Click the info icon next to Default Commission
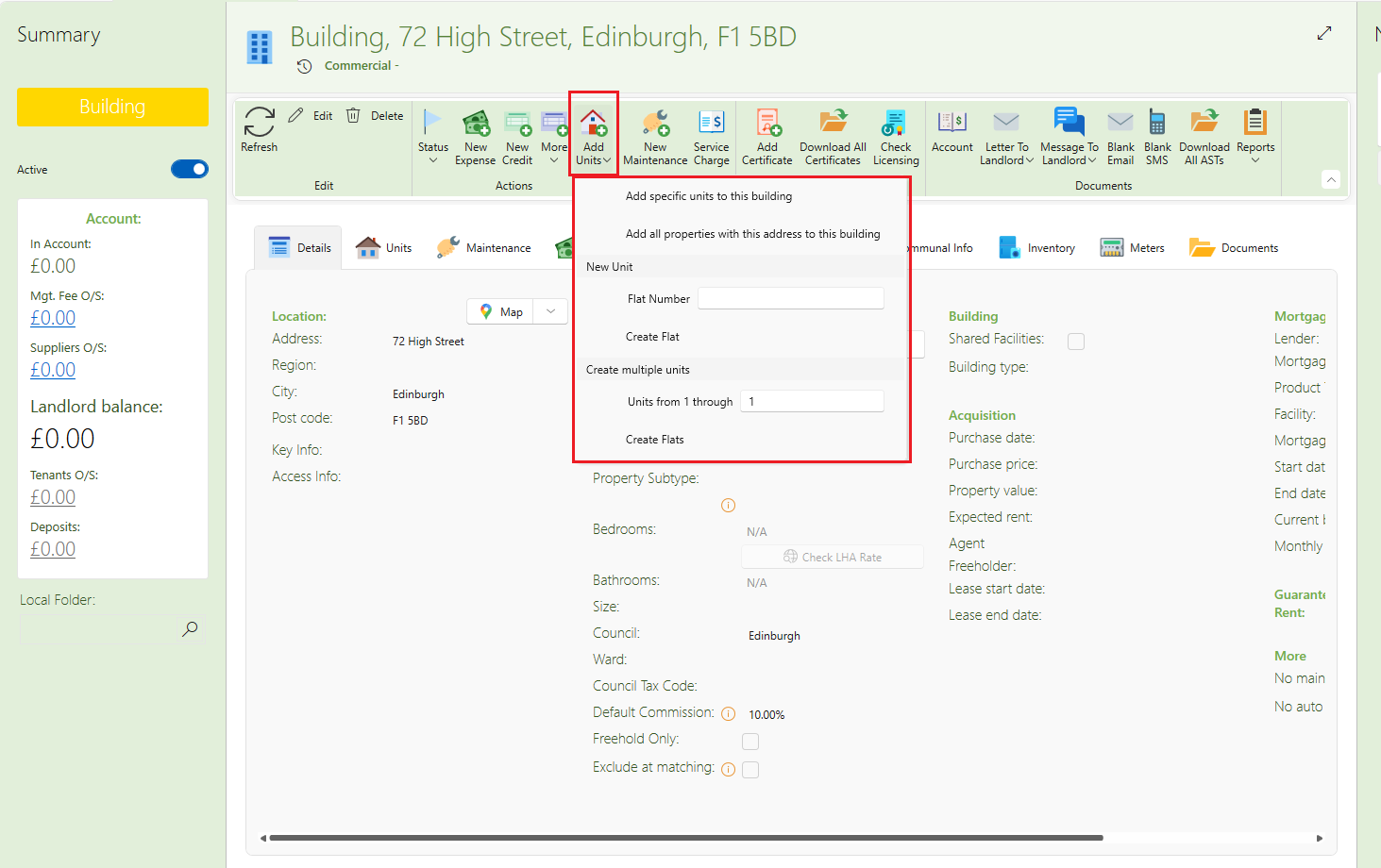The image size is (1381, 868). (728, 714)
